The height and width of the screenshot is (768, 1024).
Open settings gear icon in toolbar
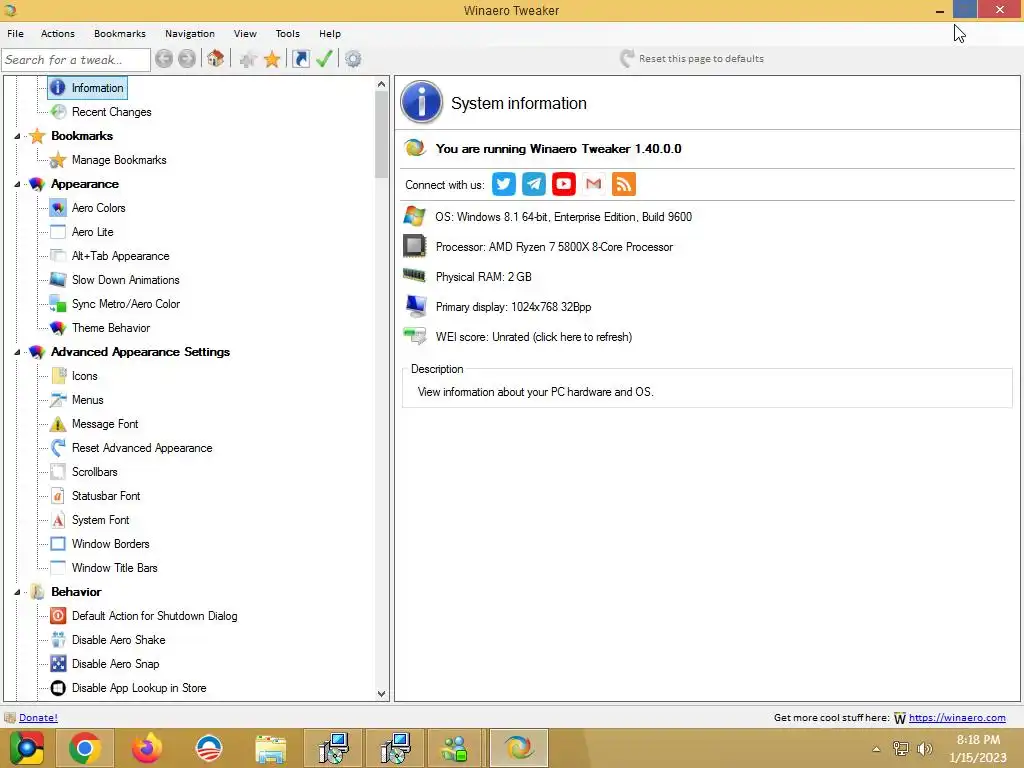click(353, 59)
